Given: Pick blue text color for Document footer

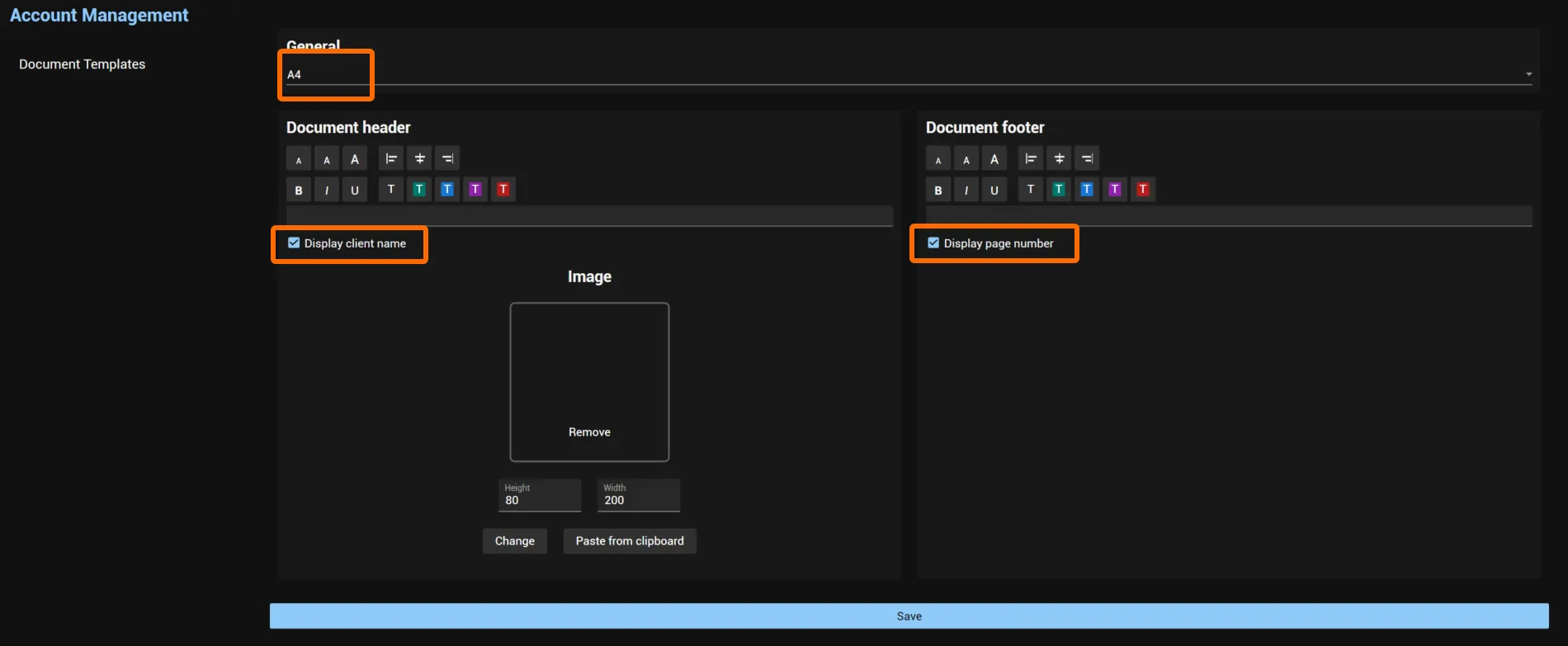Looking at the screenshot, I should (x=1087, y=189).
